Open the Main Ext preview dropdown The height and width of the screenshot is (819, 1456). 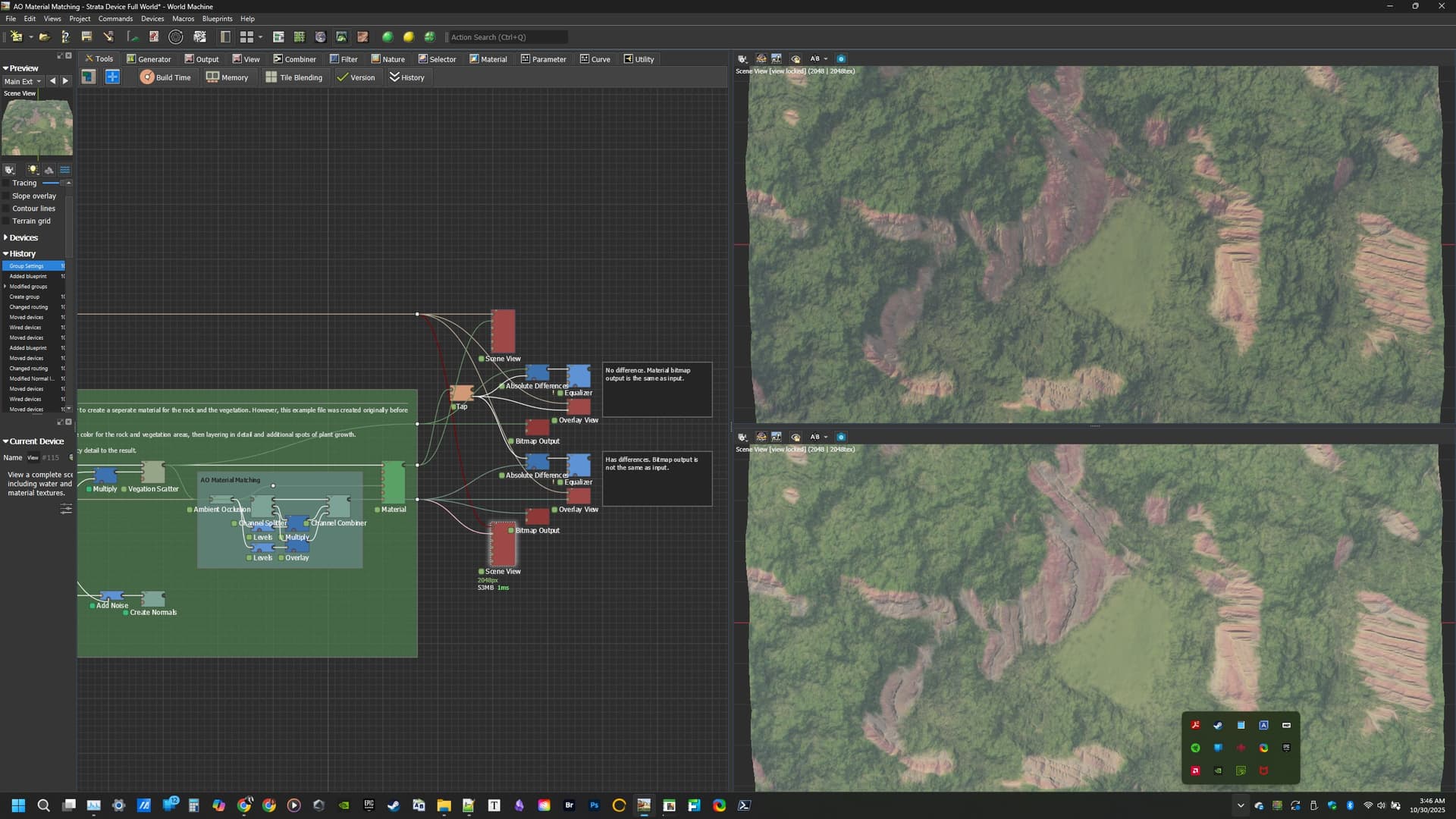pyautogui.click(x=22, y=81)
